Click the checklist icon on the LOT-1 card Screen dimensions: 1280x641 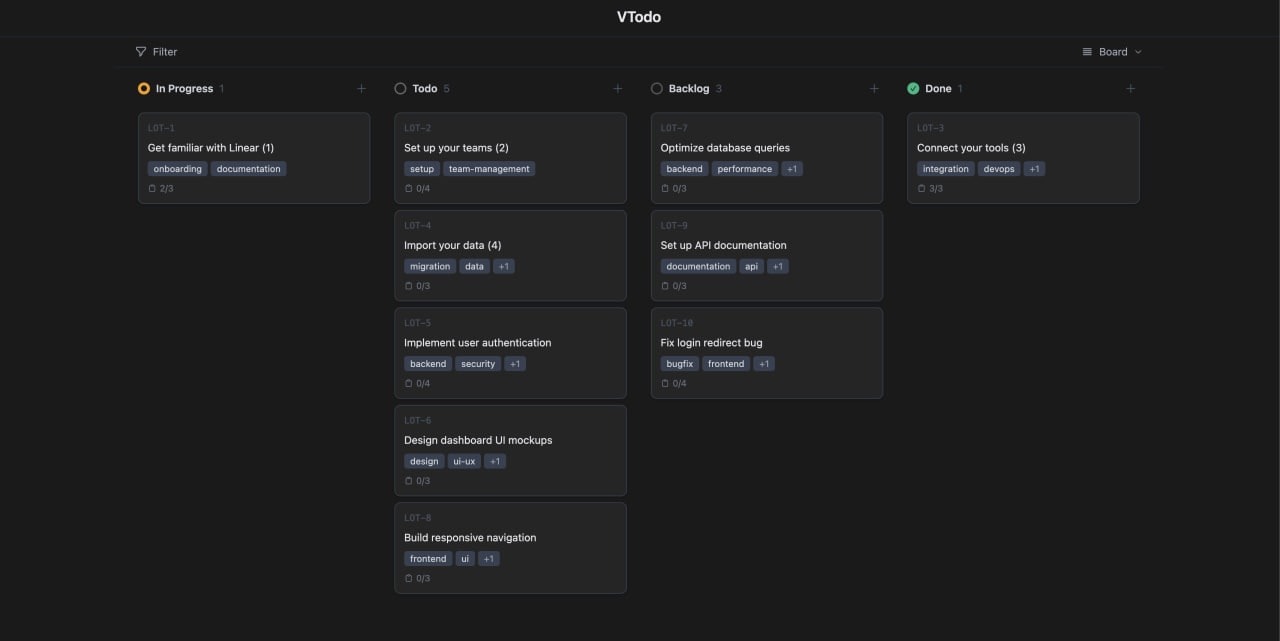(x=151, y=188)
